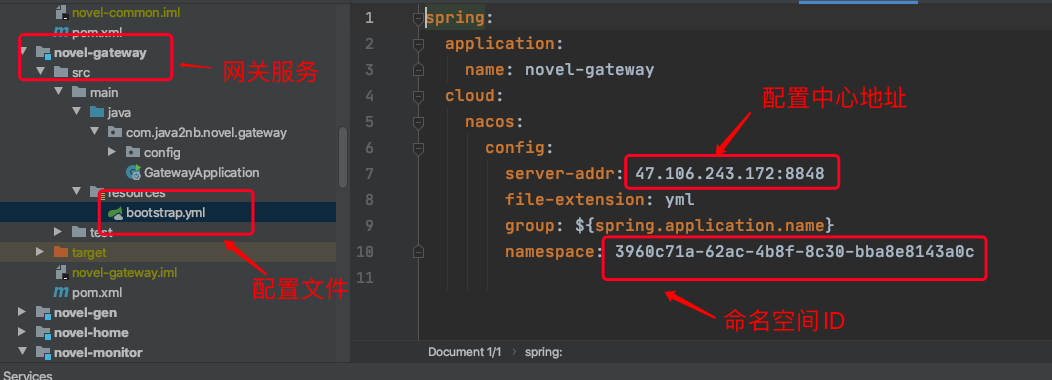The image size is (1052, 380).
Task: Expand the novel-gen module
Action: click(x=22, y=312)
